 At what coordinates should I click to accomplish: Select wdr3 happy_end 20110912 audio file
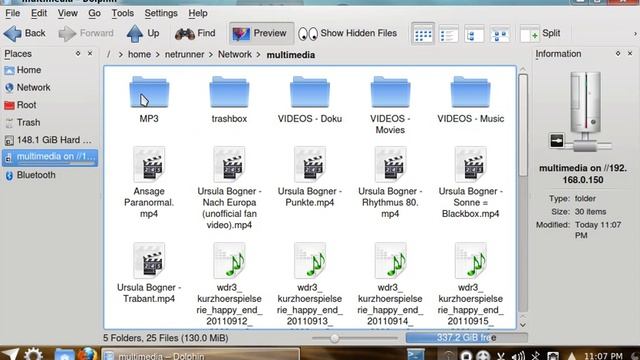[x=229, y=284]
